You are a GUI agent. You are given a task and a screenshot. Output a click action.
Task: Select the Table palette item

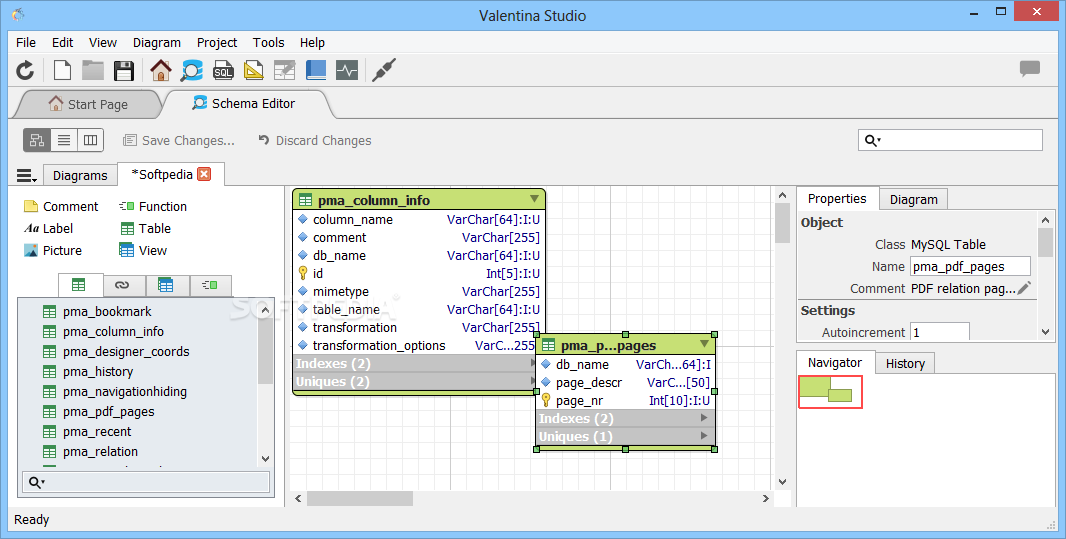tap(145, 228)
